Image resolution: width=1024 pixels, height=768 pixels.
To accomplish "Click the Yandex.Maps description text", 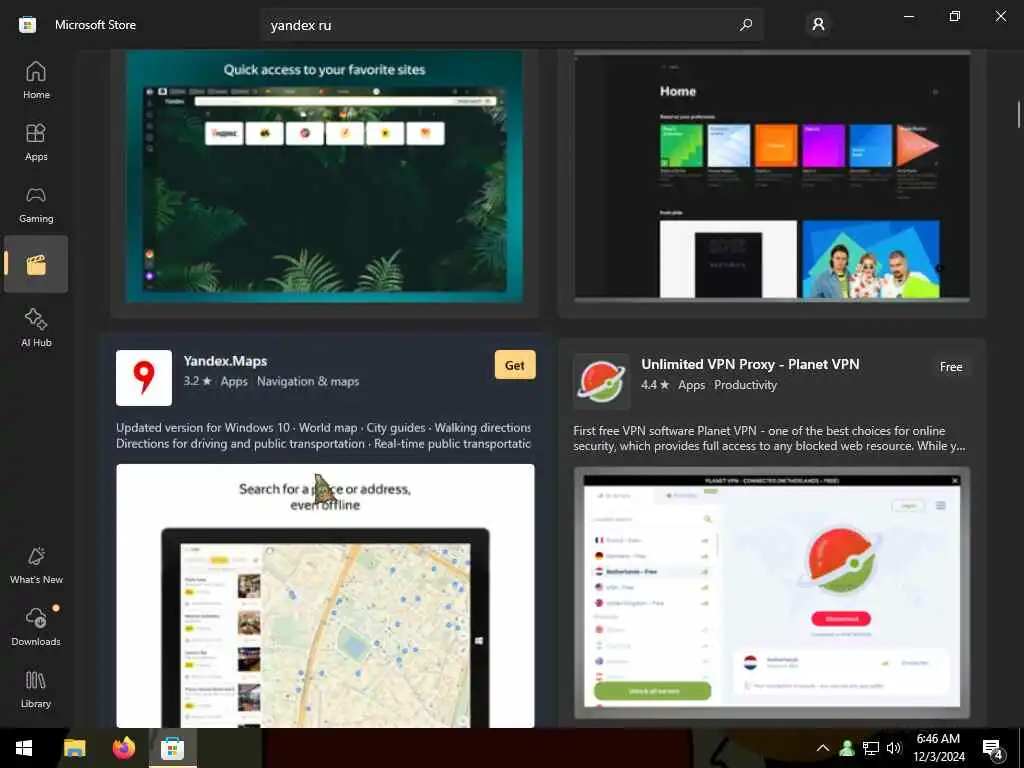I will point(323,436).
